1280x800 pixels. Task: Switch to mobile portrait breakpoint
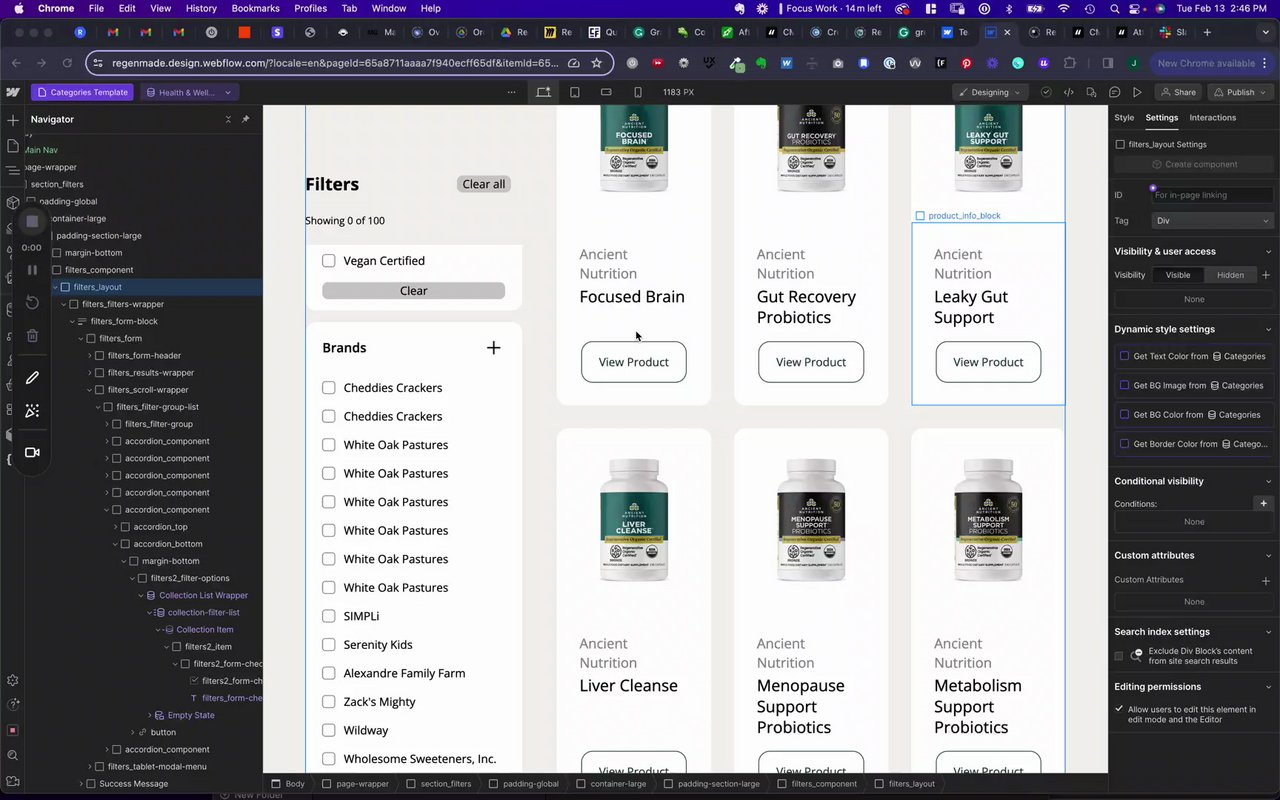click(638, 92)
